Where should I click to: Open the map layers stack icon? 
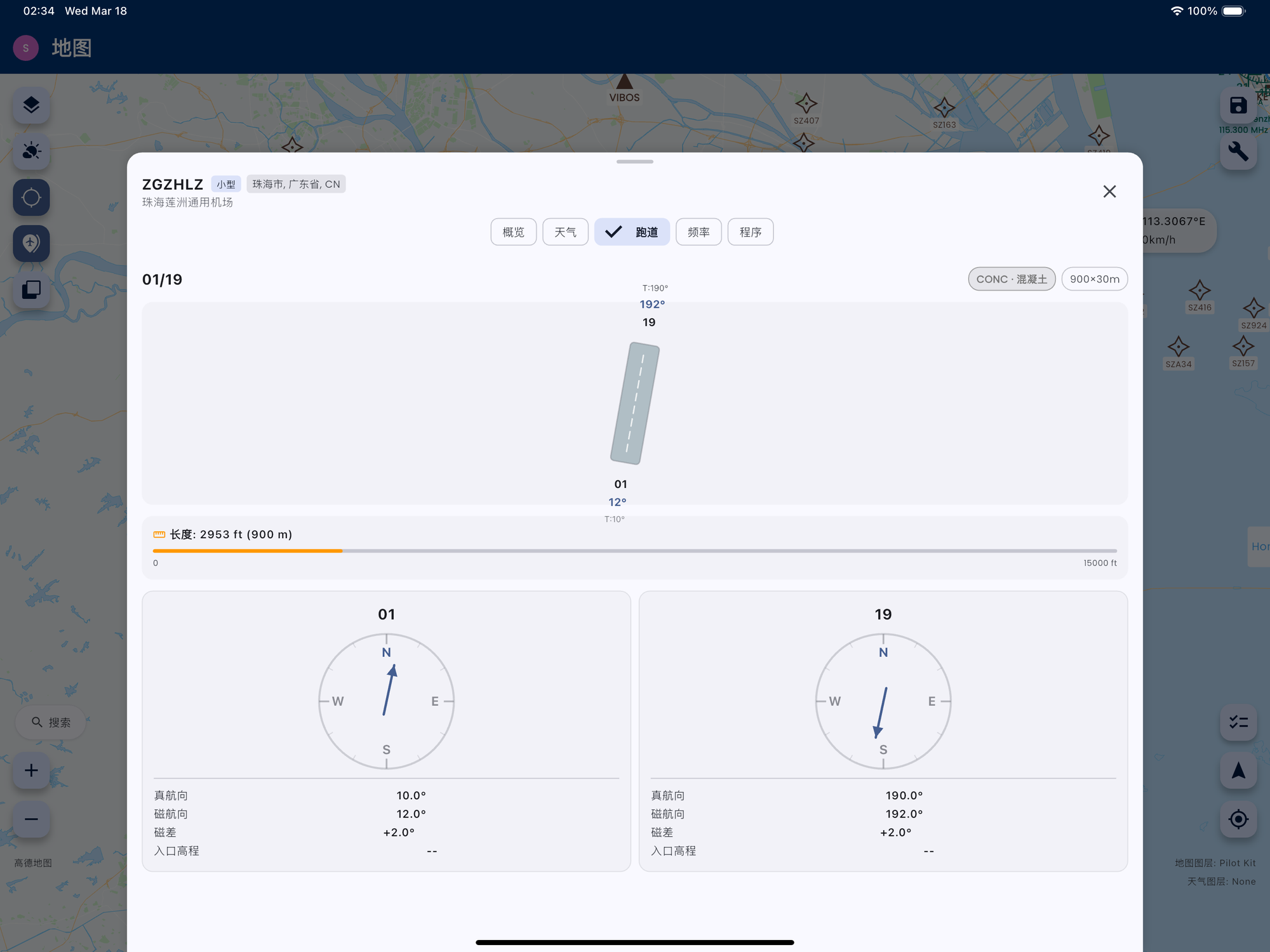[x=31, y=105]
